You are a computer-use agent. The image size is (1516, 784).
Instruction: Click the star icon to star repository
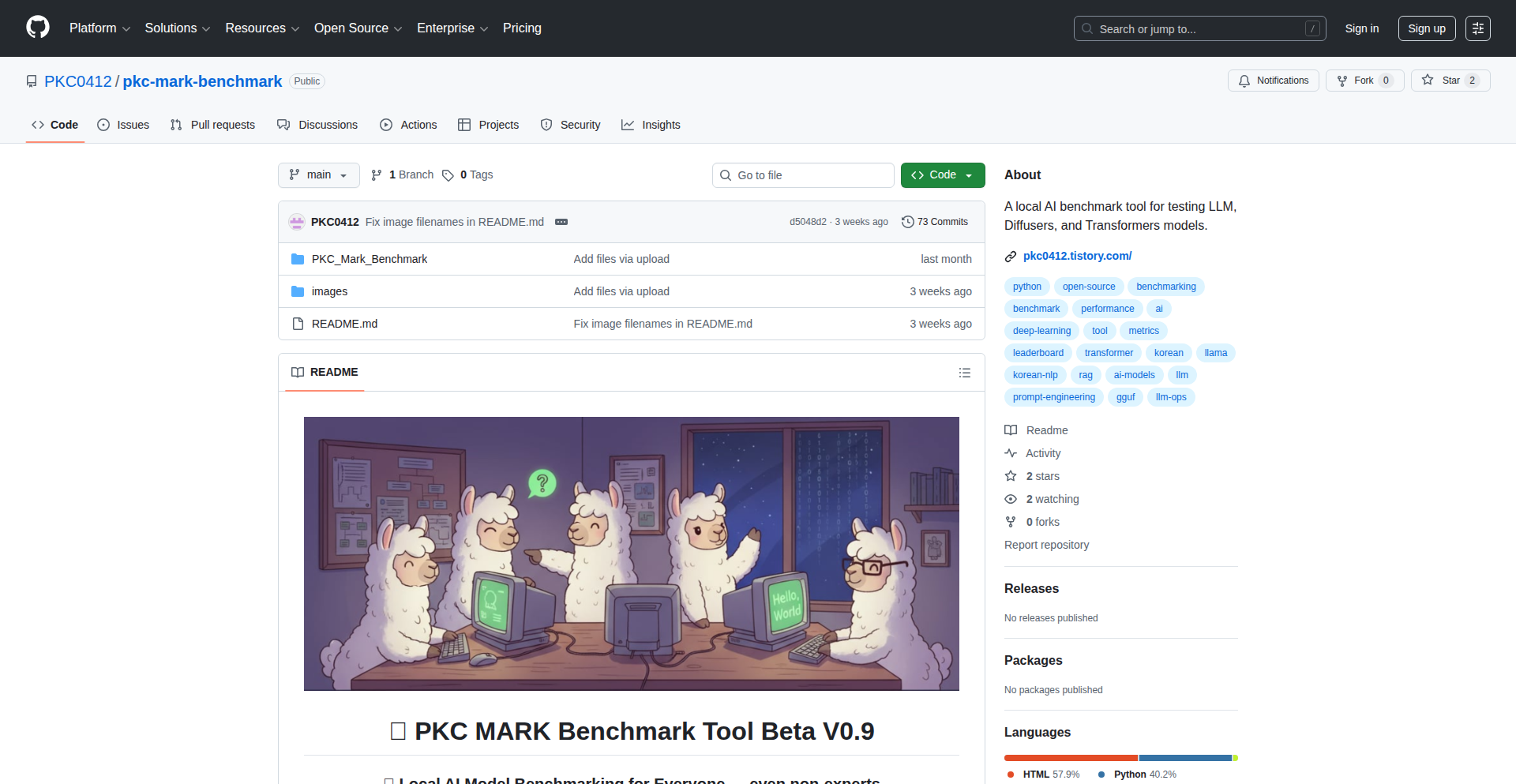pos(1428,80)
